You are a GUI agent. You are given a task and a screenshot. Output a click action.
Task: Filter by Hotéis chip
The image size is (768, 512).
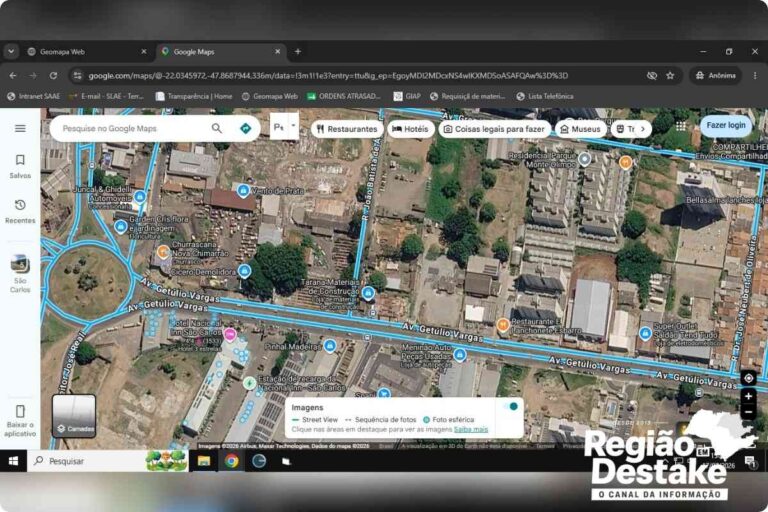tap(410, 129)
